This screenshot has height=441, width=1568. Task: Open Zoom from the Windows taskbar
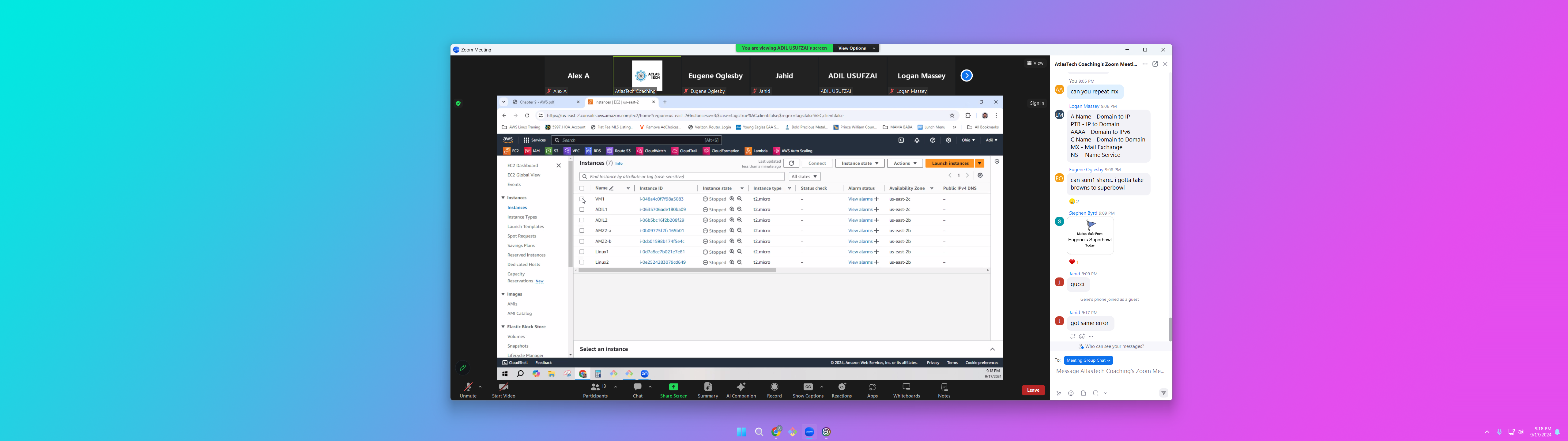(x=809, y=432)
